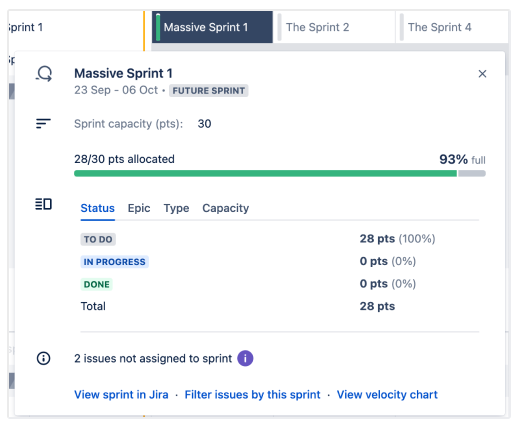Click the sprint cycle icon beside title

pyautogui.click(x=44, y=73)
